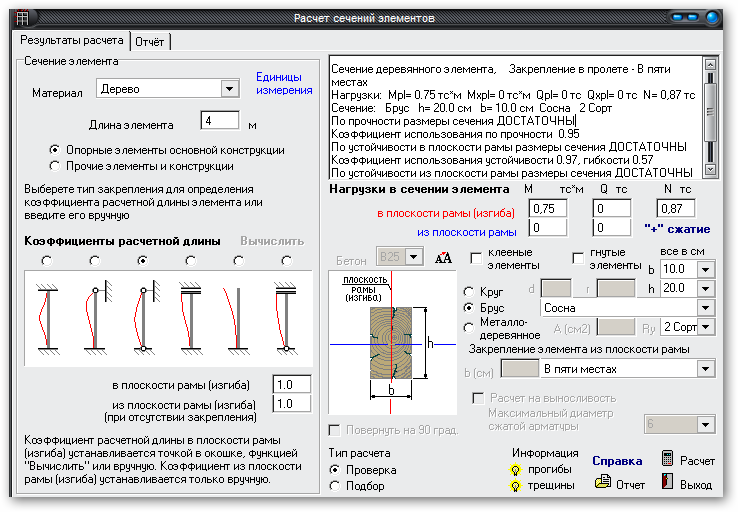Click the Единицы измерения link
This screenshot has height=512, width=738.
(283, 83)
